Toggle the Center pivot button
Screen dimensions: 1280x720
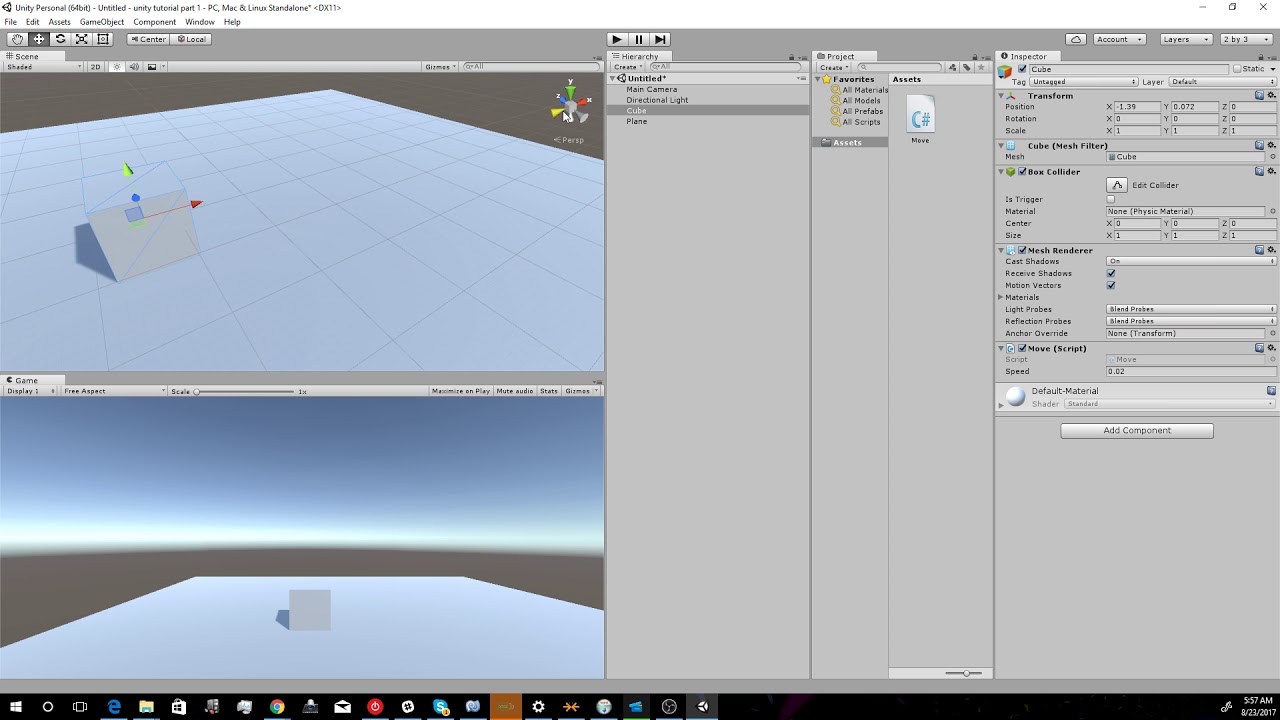[148, 39]
